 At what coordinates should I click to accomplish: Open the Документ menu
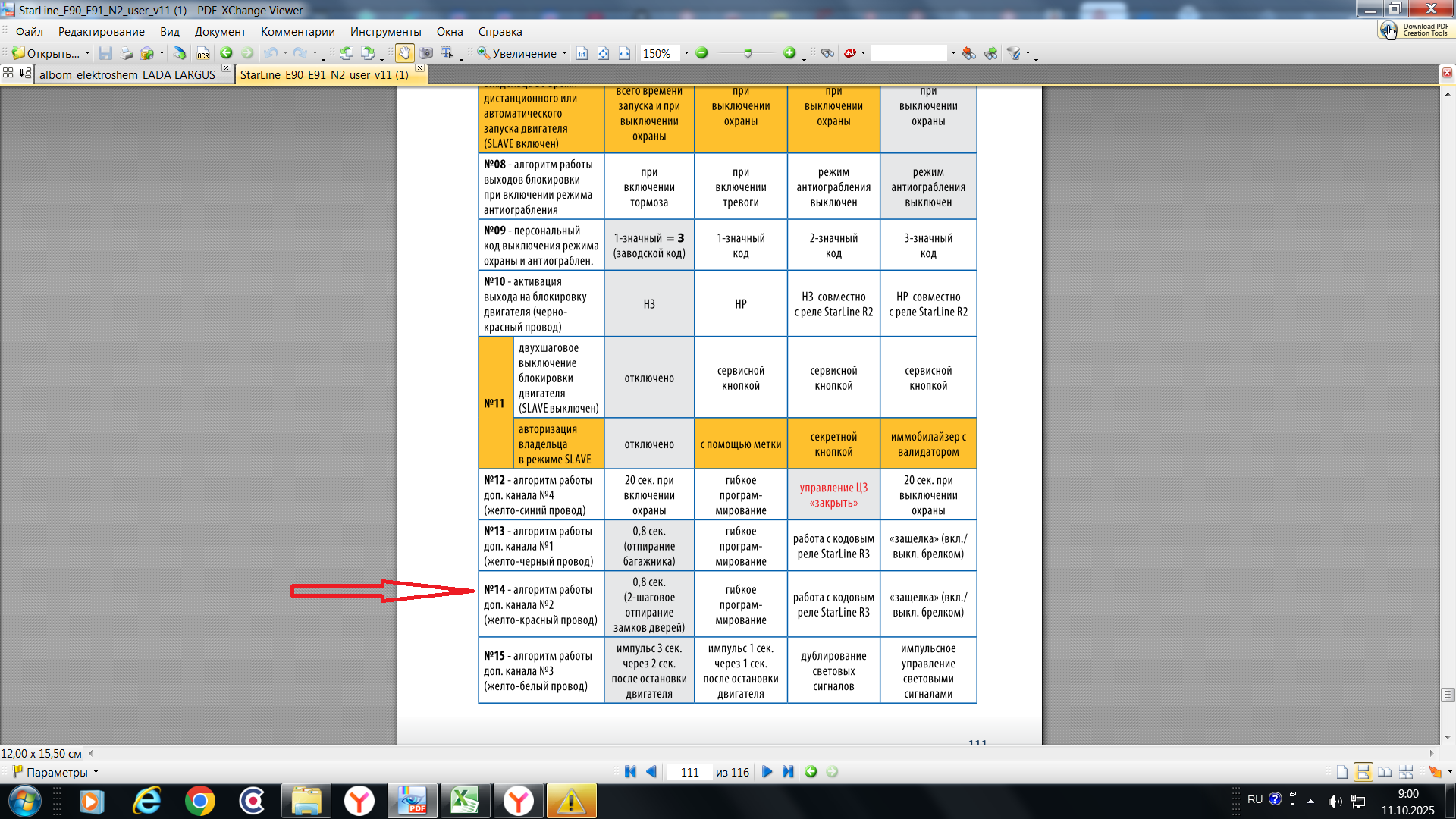(220, 32)
